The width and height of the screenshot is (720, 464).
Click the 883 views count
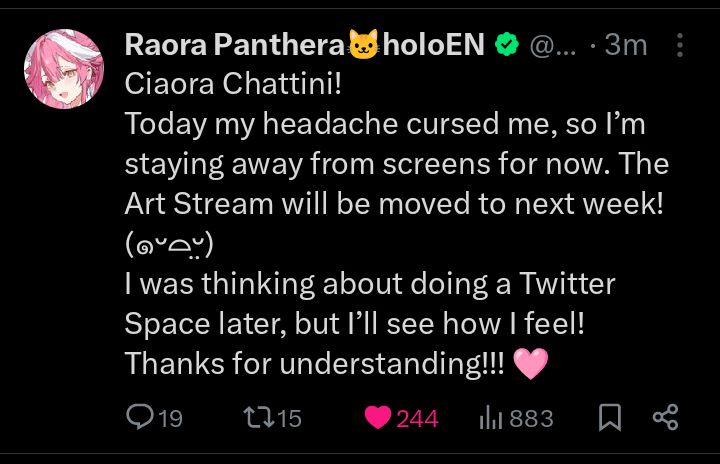tap(531, 419)
